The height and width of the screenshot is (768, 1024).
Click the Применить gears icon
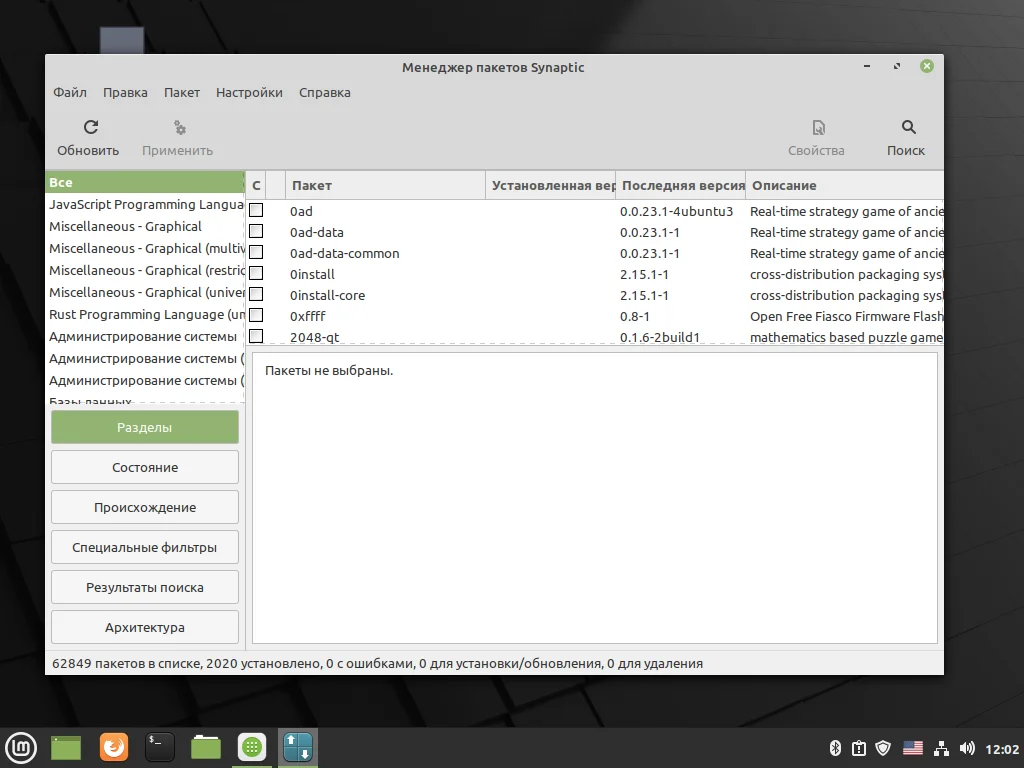179,127
